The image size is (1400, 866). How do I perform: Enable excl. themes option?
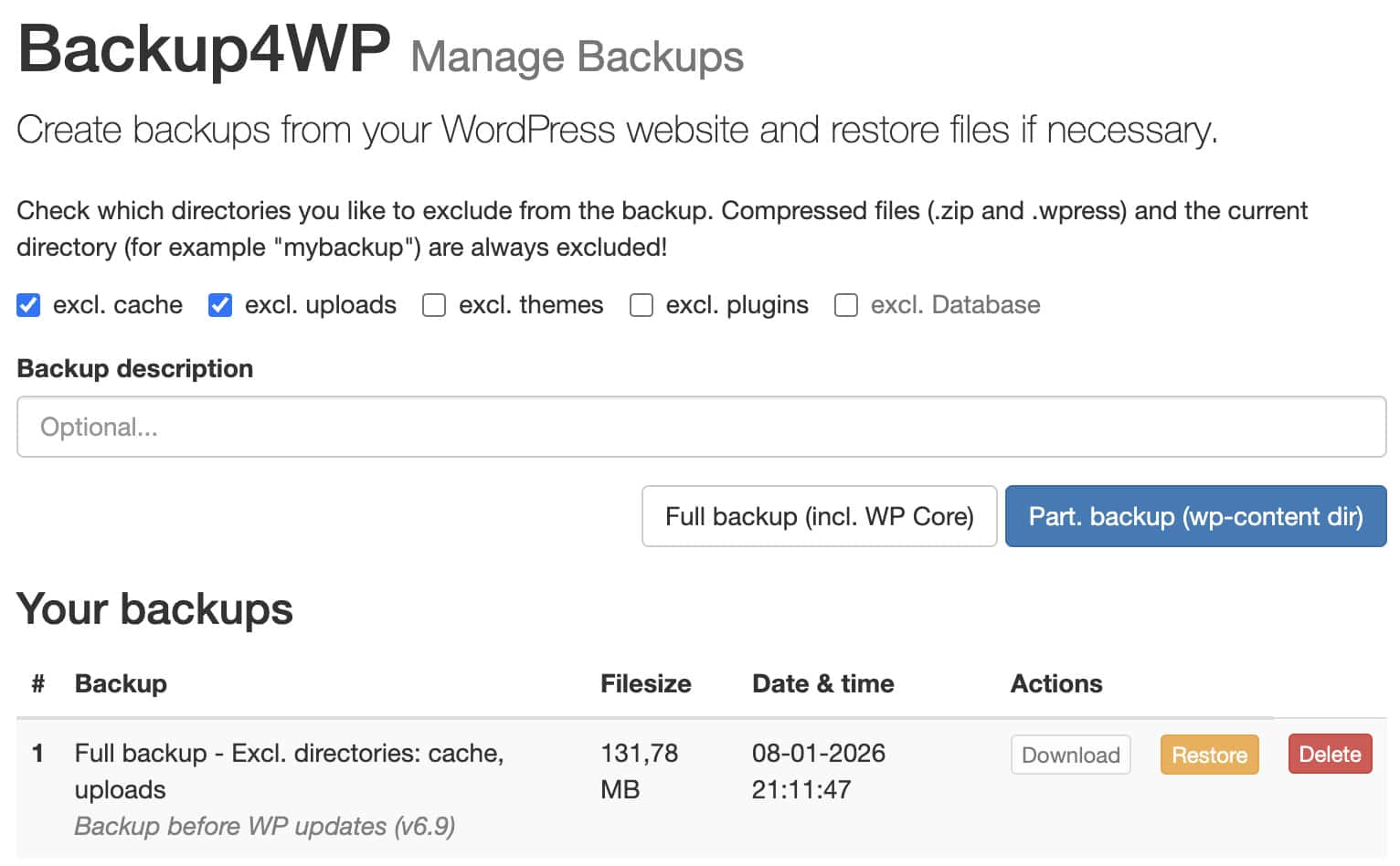(x=433, y=305)
